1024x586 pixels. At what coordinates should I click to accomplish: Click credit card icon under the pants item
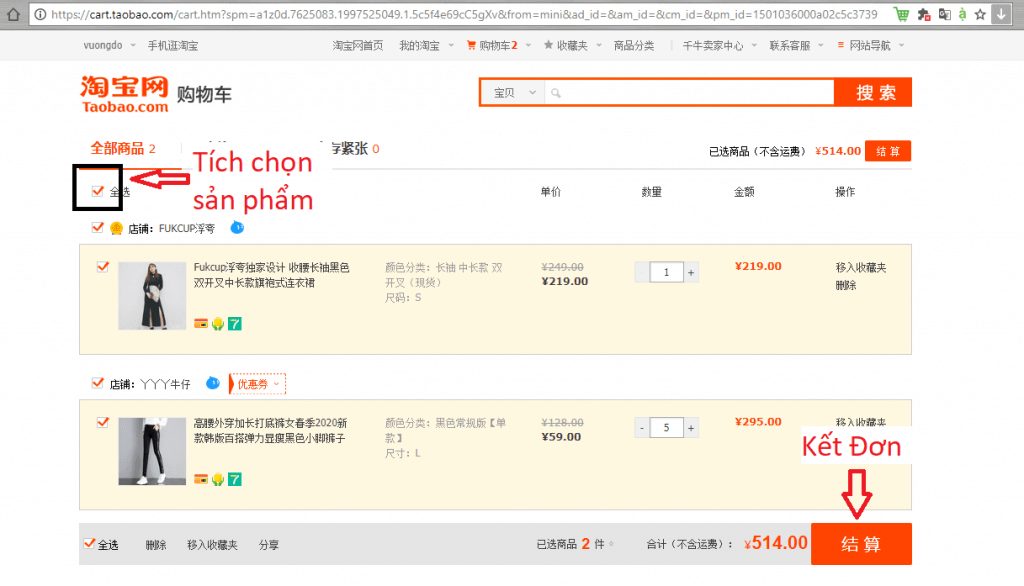click(x=201, y=479)
